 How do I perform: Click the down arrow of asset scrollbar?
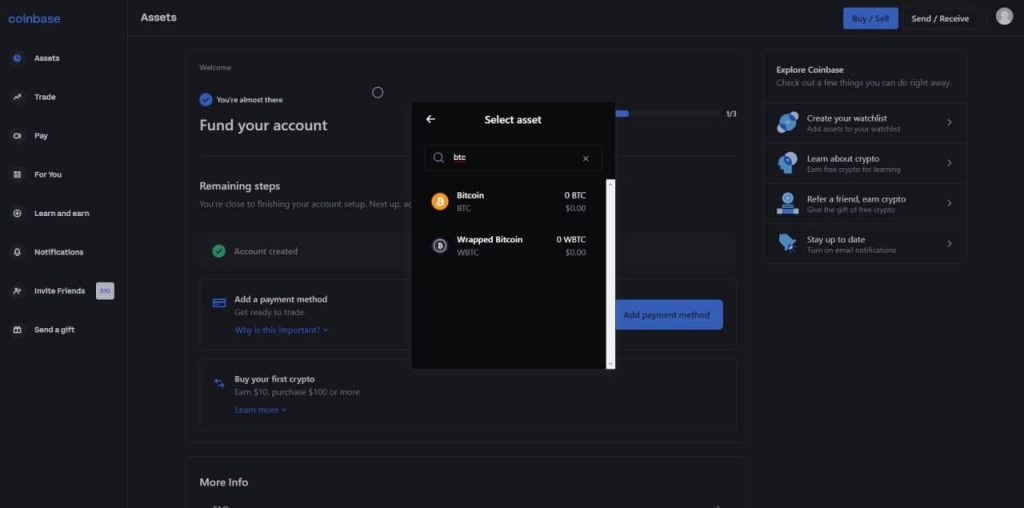[x=611, y=364]
